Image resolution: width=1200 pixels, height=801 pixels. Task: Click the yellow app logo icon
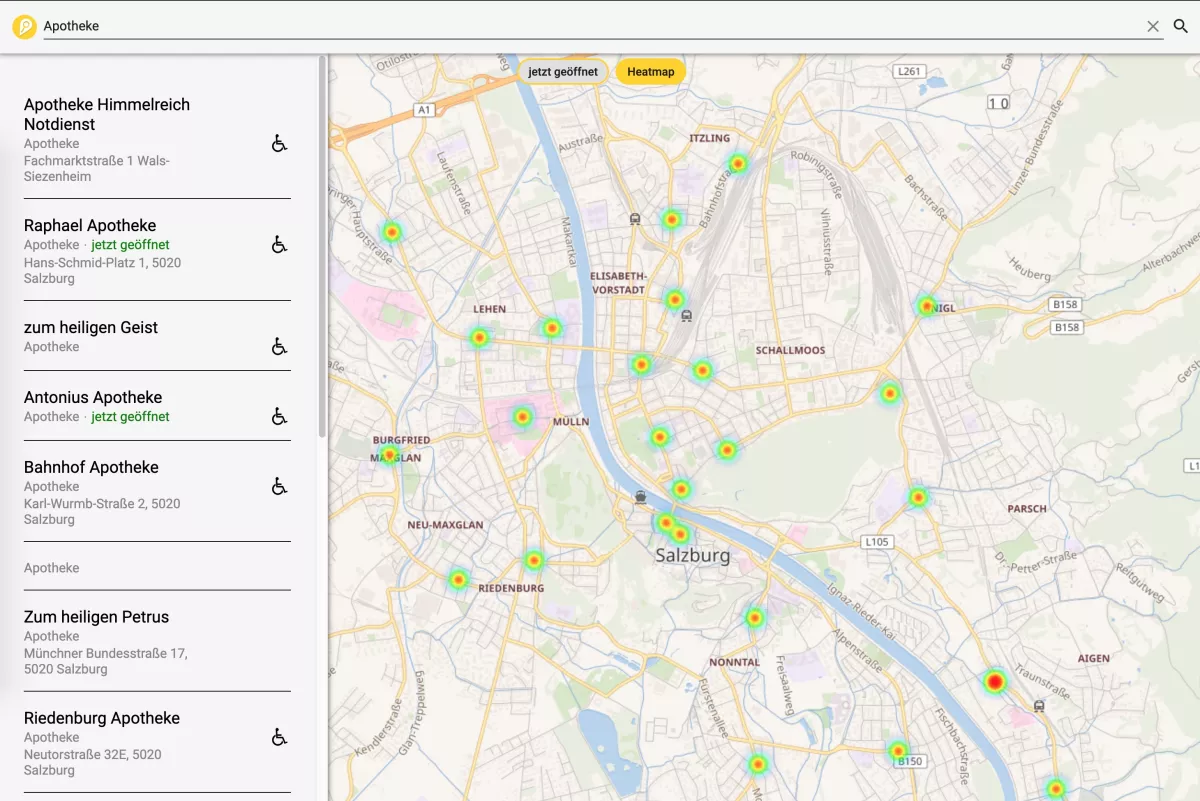coord(24,27)
